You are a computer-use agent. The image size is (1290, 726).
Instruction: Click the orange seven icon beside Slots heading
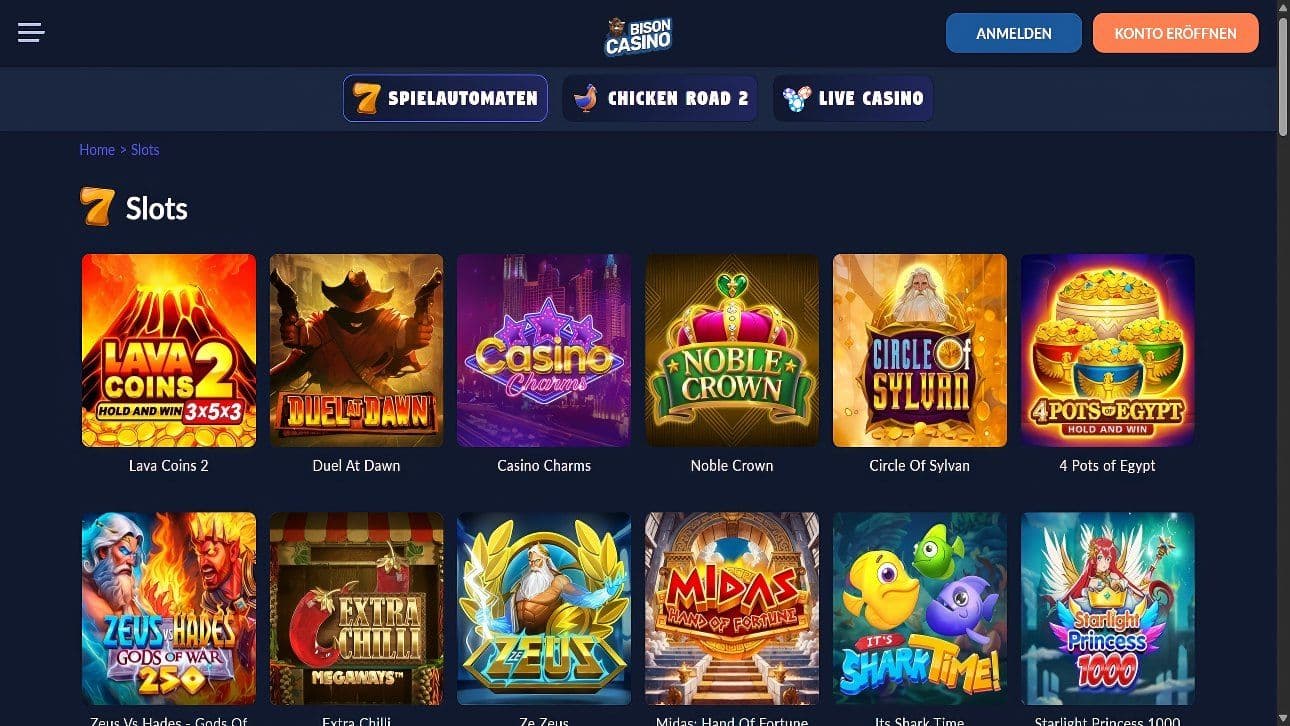click(x=97, y=207)
